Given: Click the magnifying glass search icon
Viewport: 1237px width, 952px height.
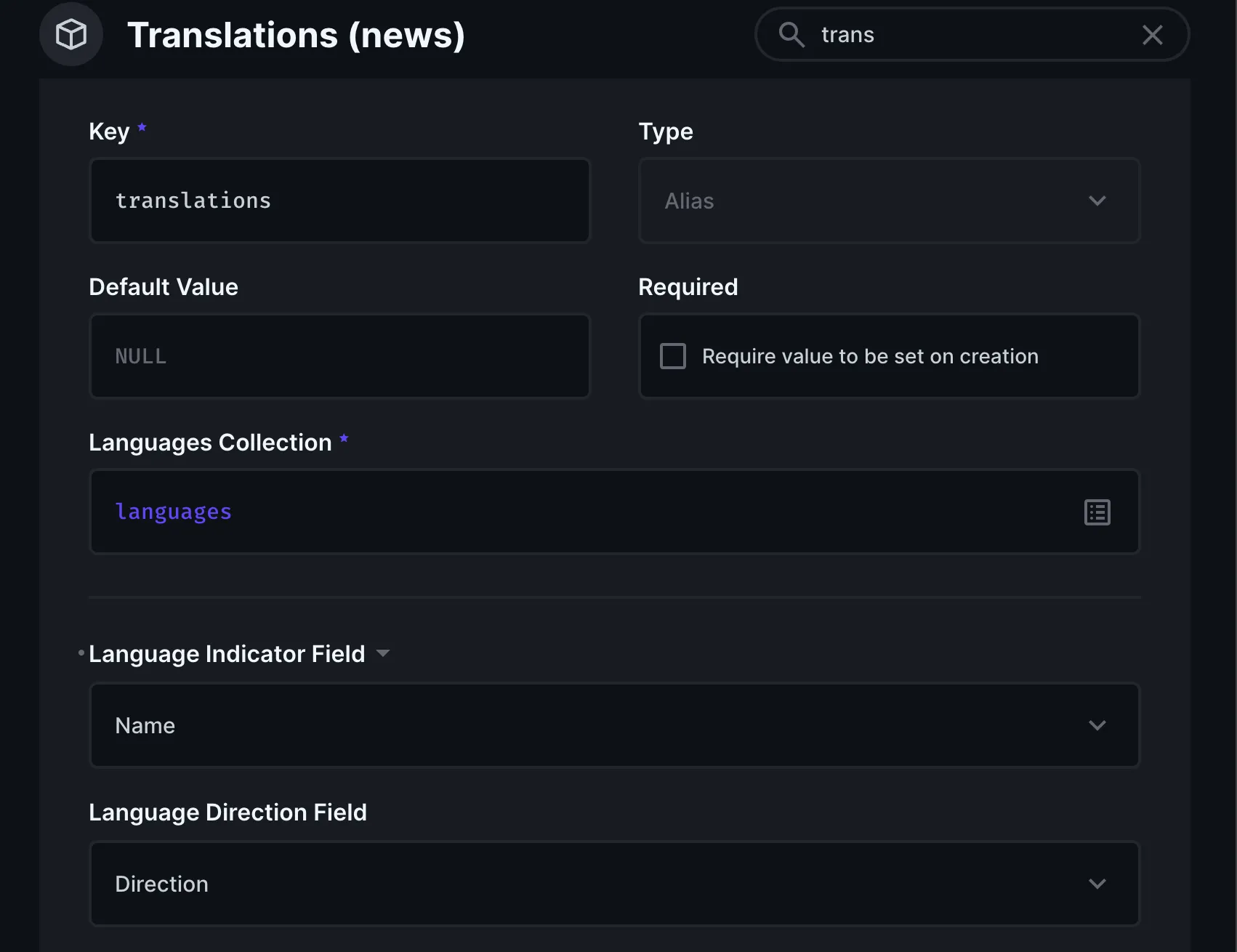Looking at the screenshot, I should pos(792,34).
